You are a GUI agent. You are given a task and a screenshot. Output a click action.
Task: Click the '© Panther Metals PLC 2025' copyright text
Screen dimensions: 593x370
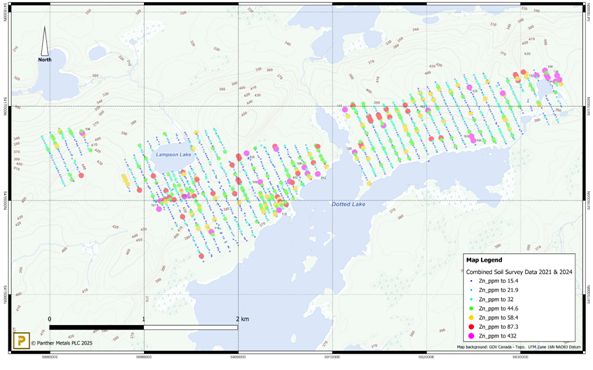point(62,343)
